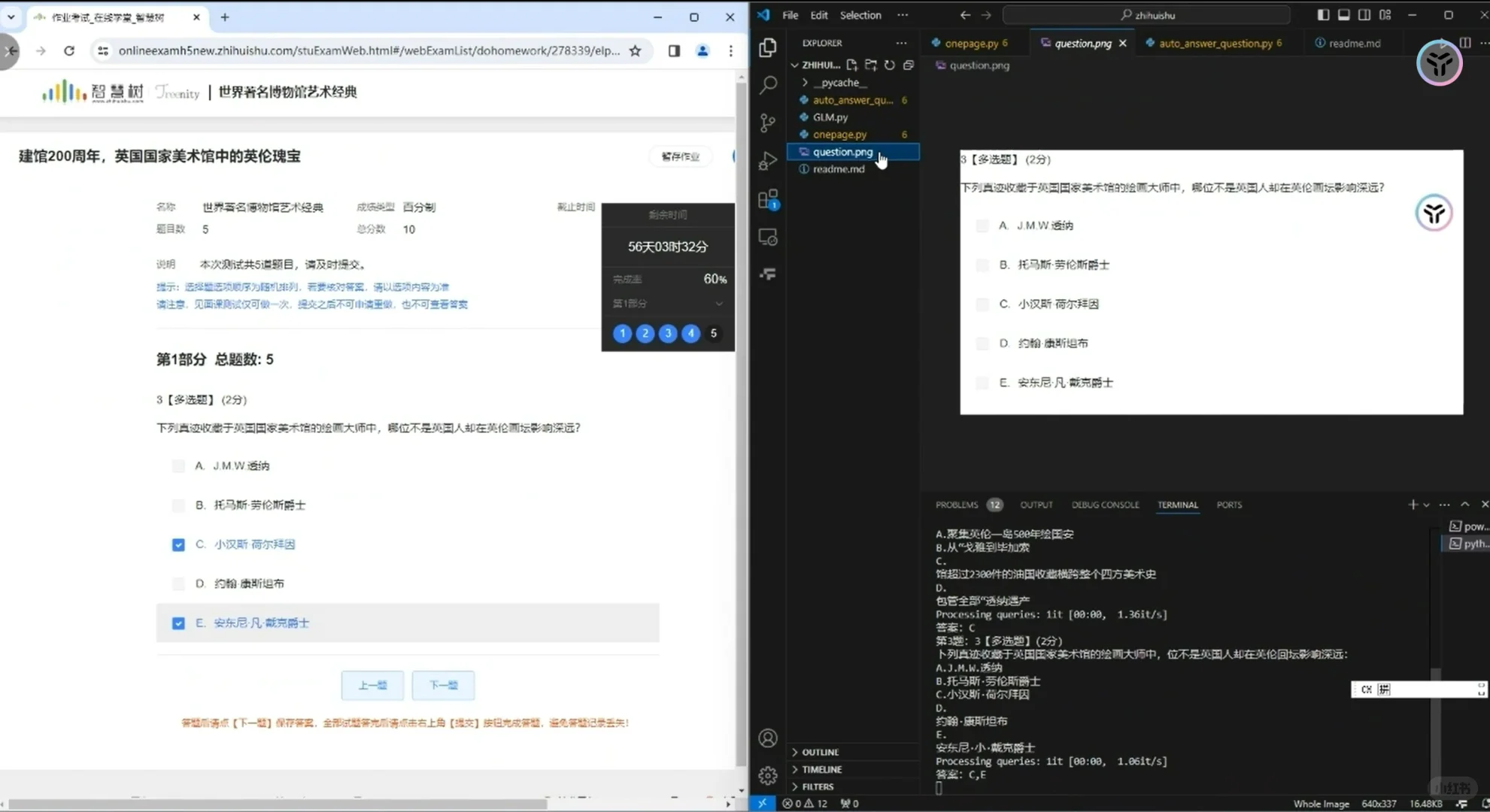Select the New File icon in Explorer
This screenshot has height=812, width=1490.
(852, 65)
